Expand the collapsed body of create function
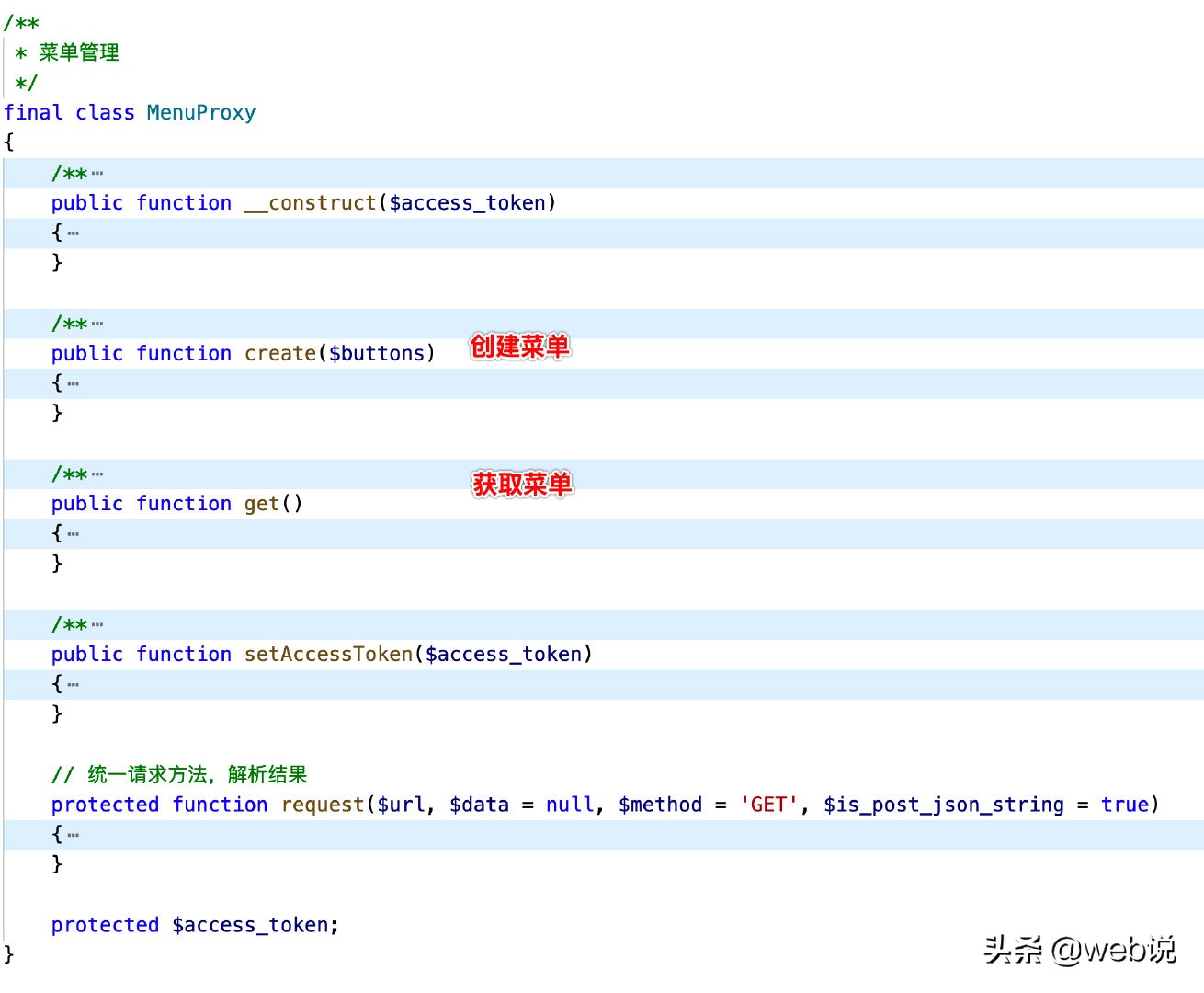The image size is (1204, 993). [74, 384]
